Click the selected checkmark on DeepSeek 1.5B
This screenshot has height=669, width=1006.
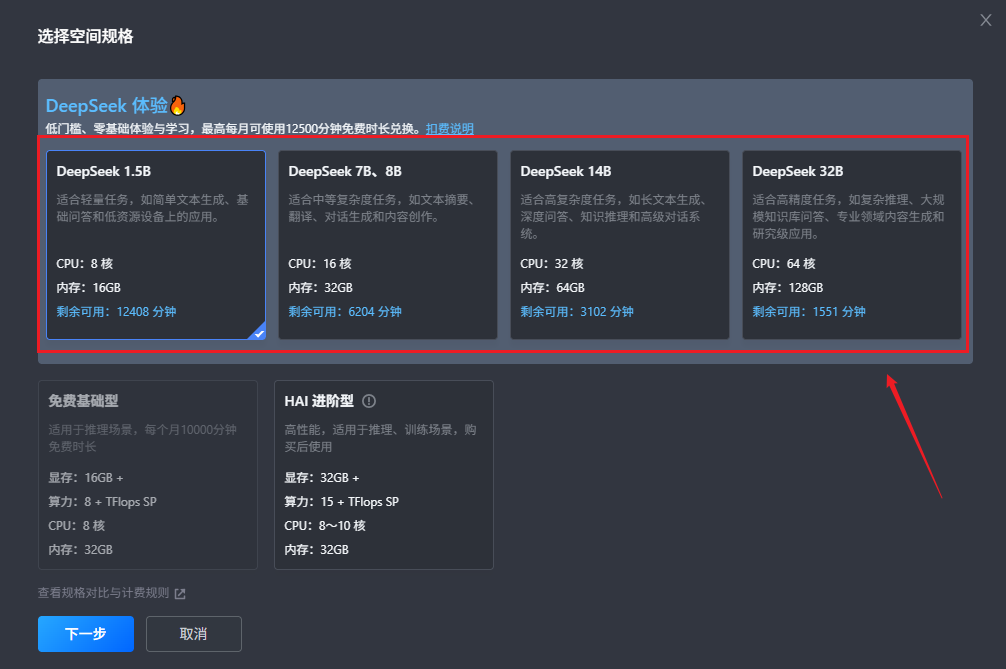pos(259,333)
